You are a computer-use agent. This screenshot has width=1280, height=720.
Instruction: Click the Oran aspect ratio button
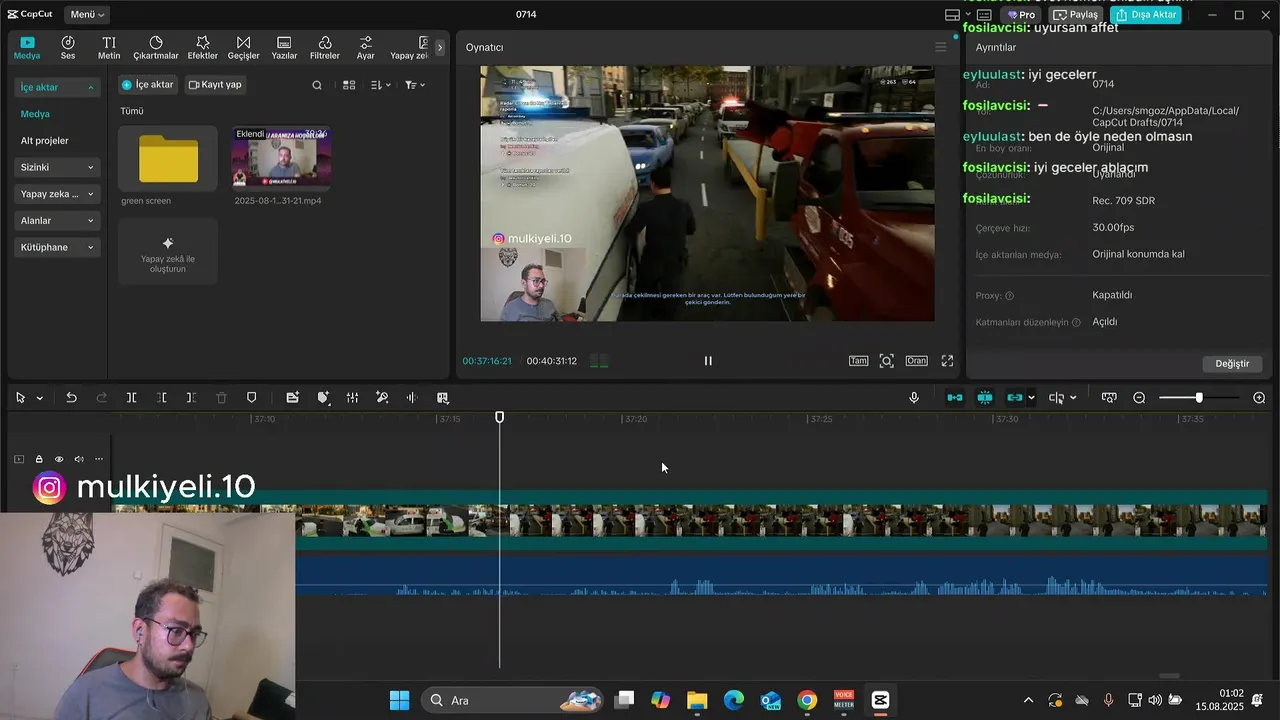(916, 361)
